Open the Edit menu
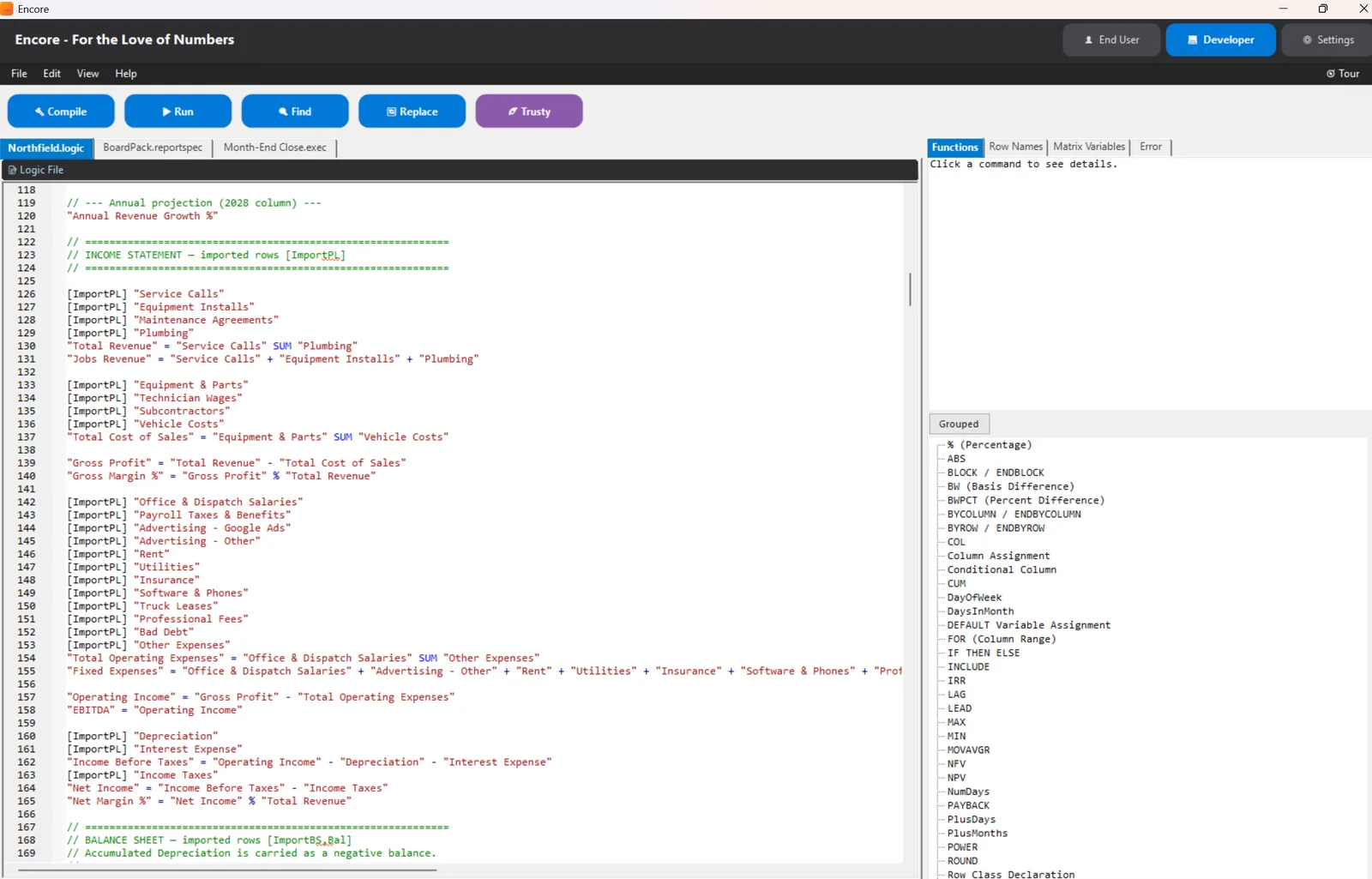 coord(52,74)
